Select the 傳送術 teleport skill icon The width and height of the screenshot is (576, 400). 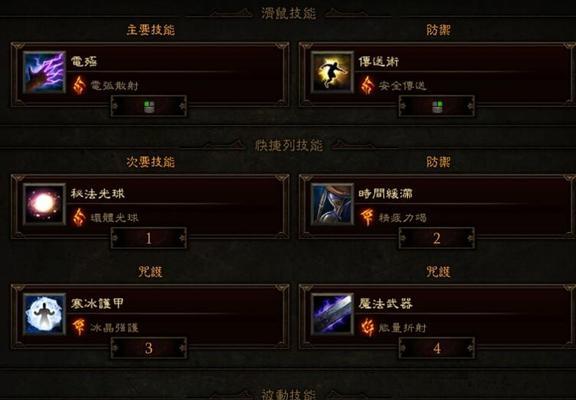(x=332, y=72)
